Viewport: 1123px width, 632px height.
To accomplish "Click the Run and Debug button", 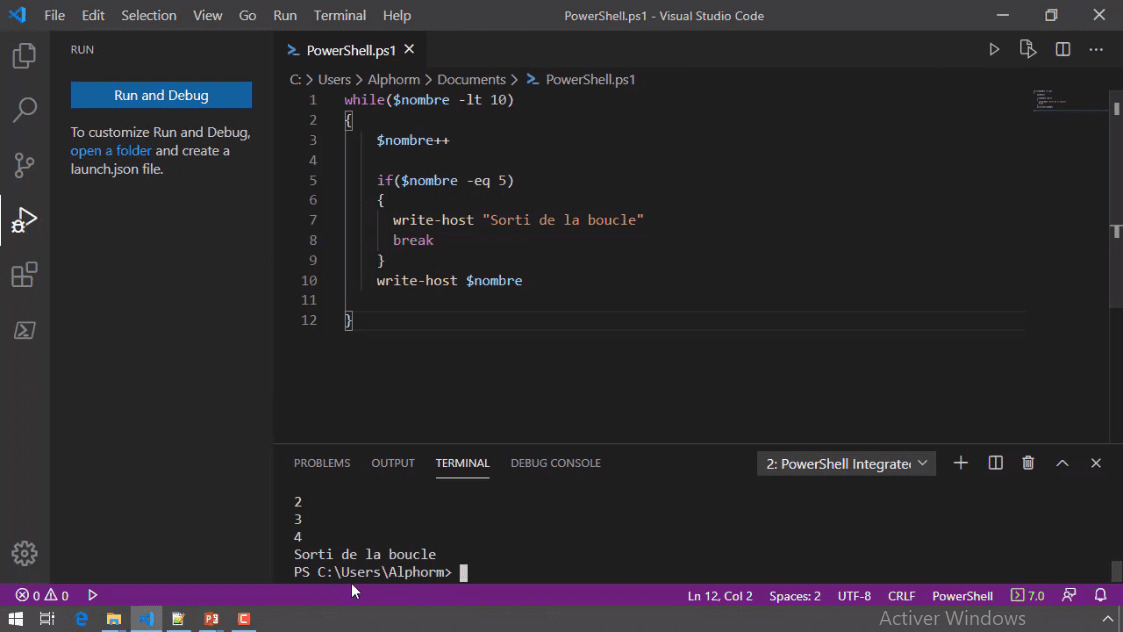I will coord(161,94).
